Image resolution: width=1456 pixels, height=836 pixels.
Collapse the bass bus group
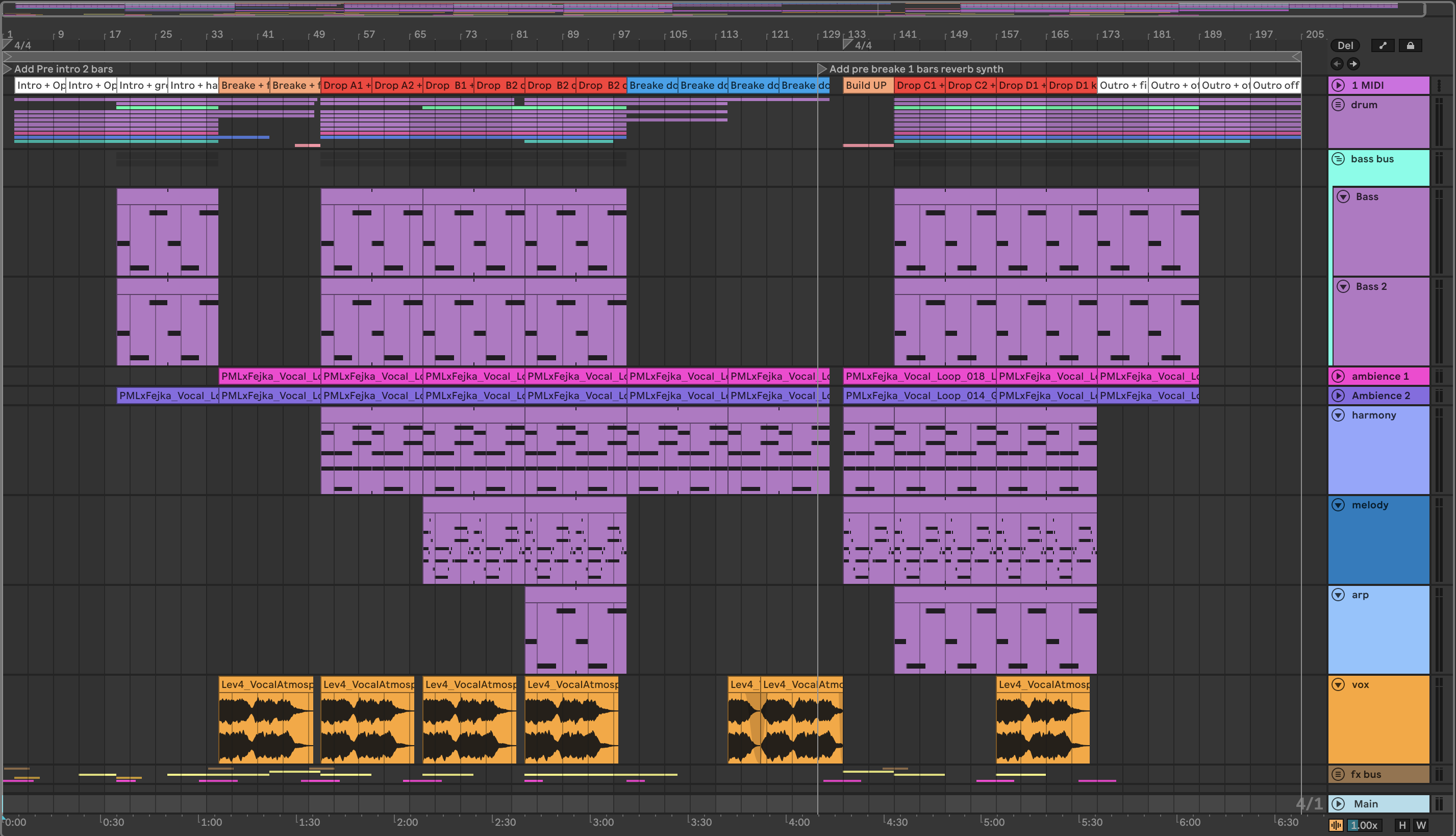click(1338, 158)
